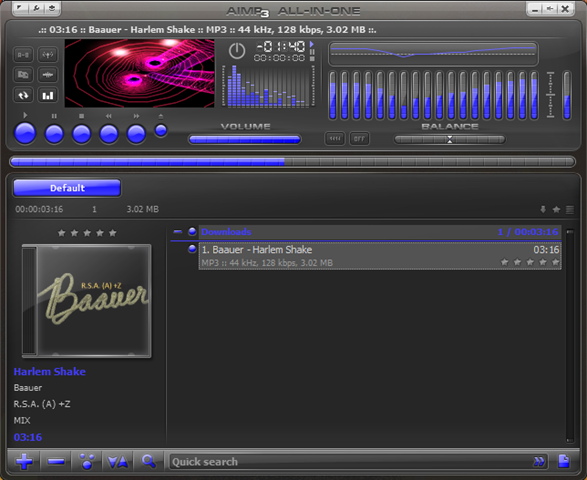587x480 pixels.
Task: Click star icon in playlist header
Action: pyautogui.click(x=556, y=209)
